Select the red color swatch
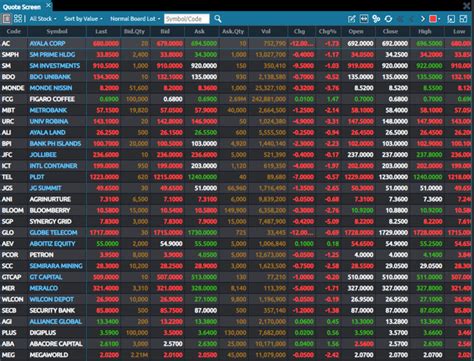The height and width of the screenshot is (361, 474). pos(433,19)
